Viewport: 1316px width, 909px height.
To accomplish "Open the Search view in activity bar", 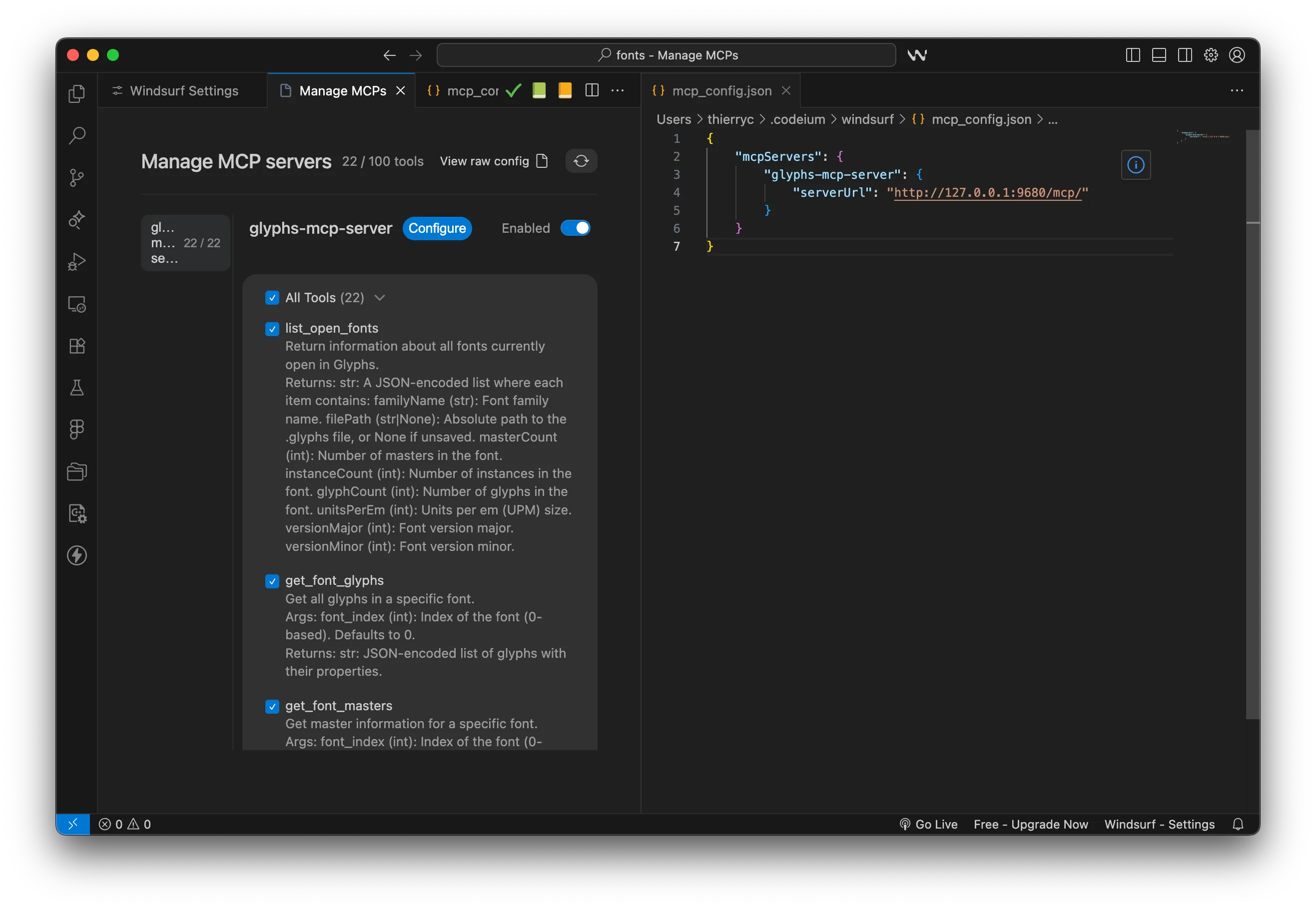I will 77,135.
